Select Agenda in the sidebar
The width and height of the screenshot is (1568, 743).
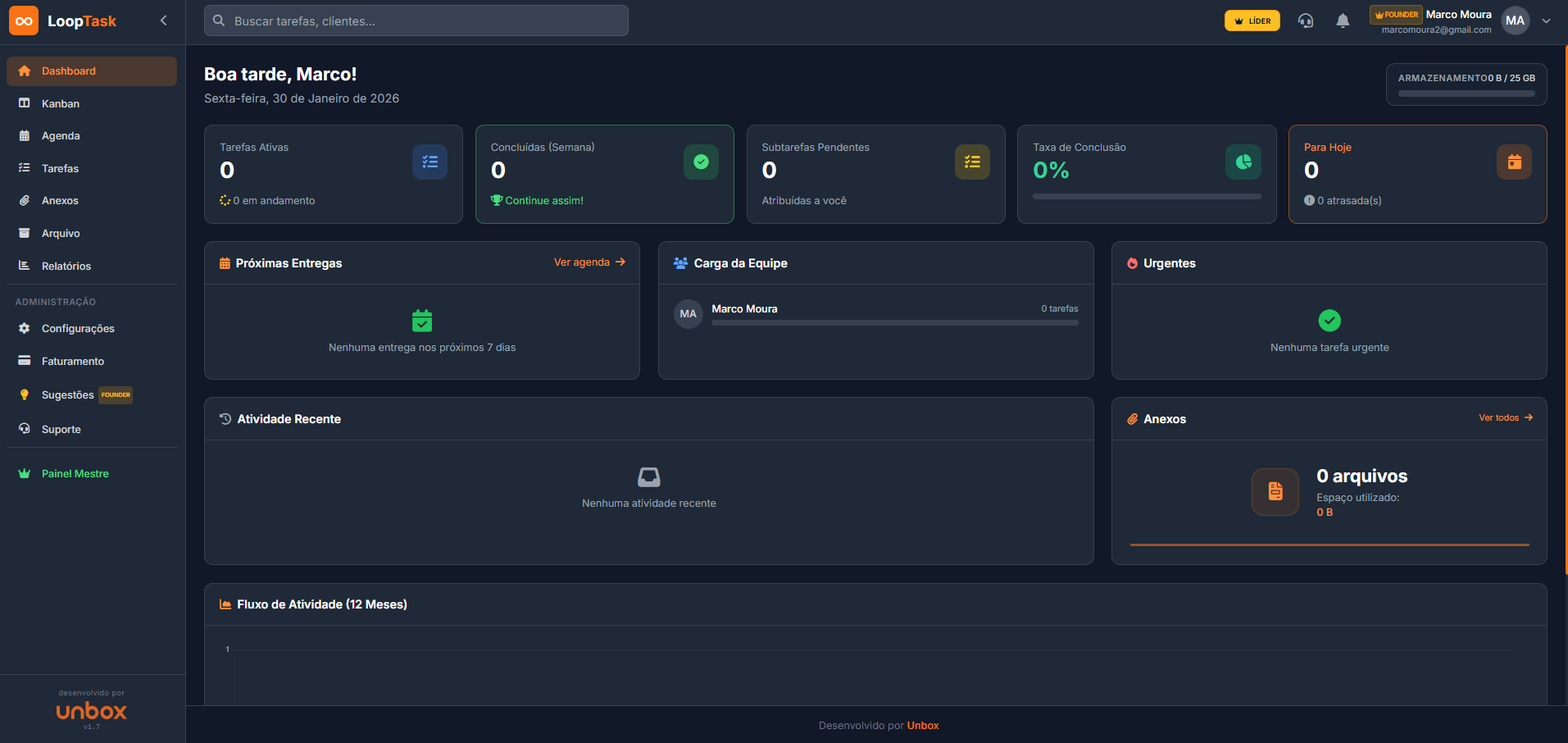[x=61, y=135]
